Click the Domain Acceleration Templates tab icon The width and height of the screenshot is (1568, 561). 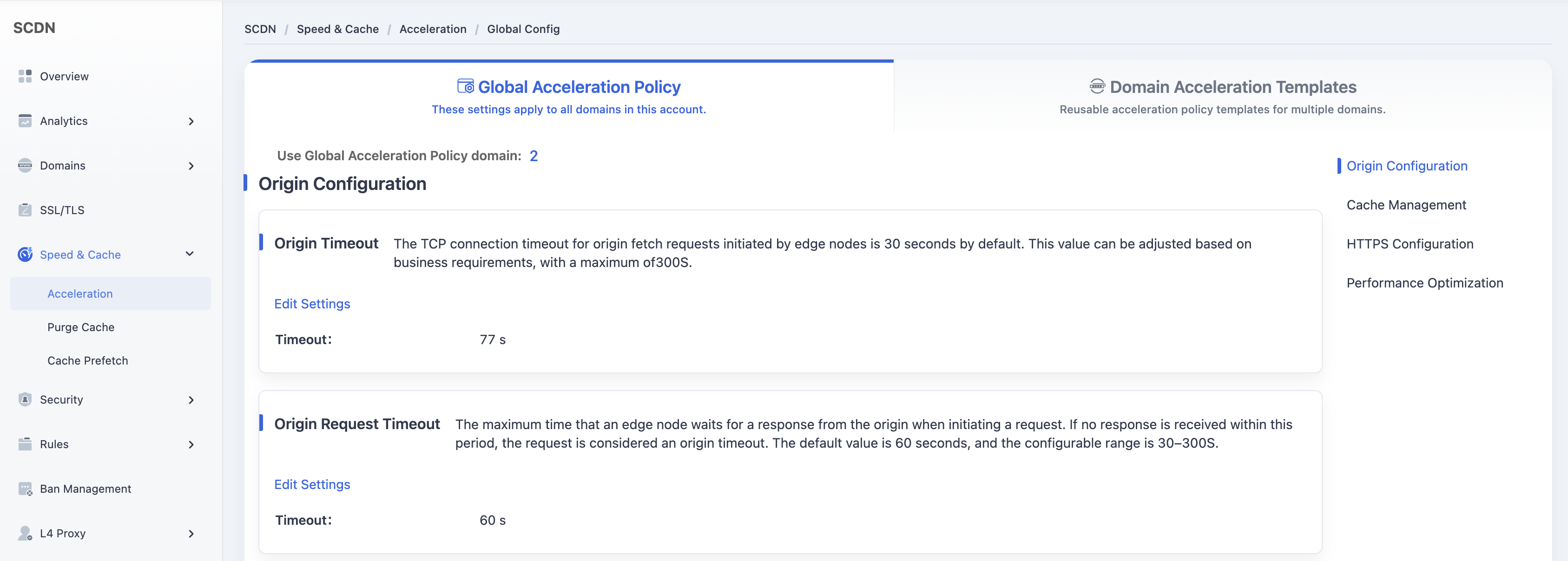point(1097,86)
